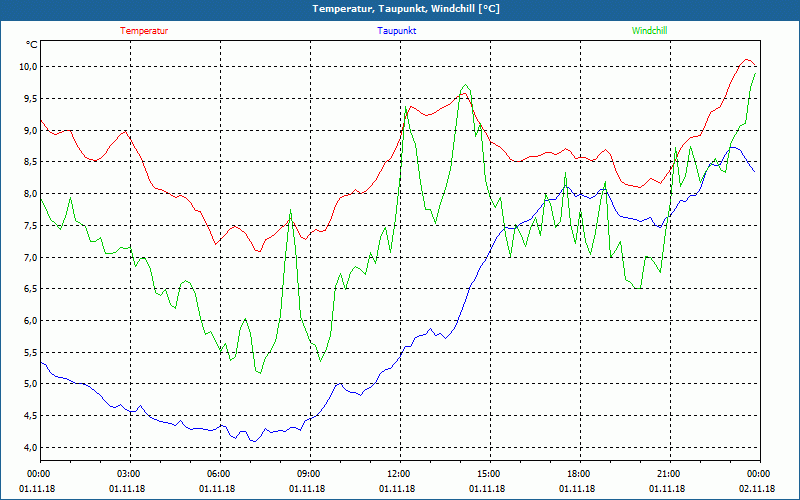800x500 pixels.
Task: Click the 7,5 y-axis value
Action: (31, 226)
